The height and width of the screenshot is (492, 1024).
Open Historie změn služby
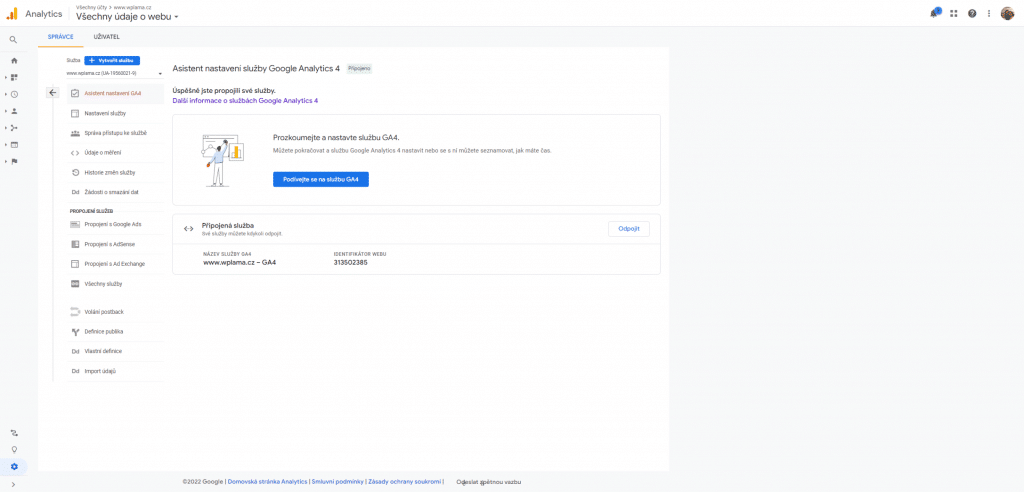(x=116, y=172)
